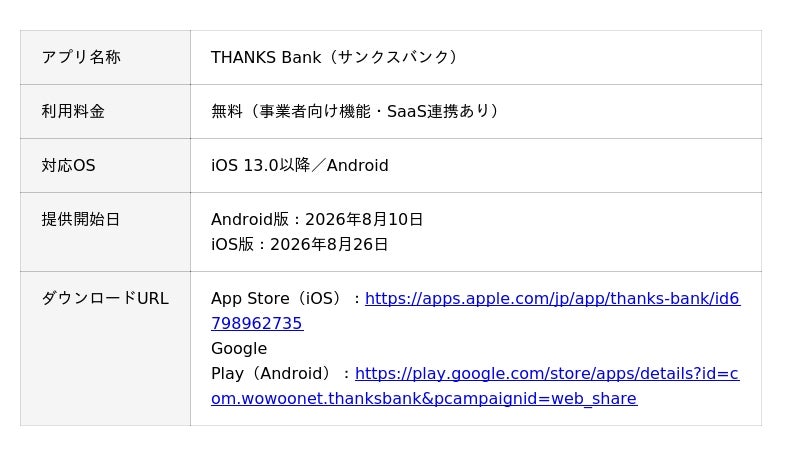Screen dimensions: 800x456
Task: Click the 無料 pricing text
Action: pyautogui.click(x=227, y=111)
